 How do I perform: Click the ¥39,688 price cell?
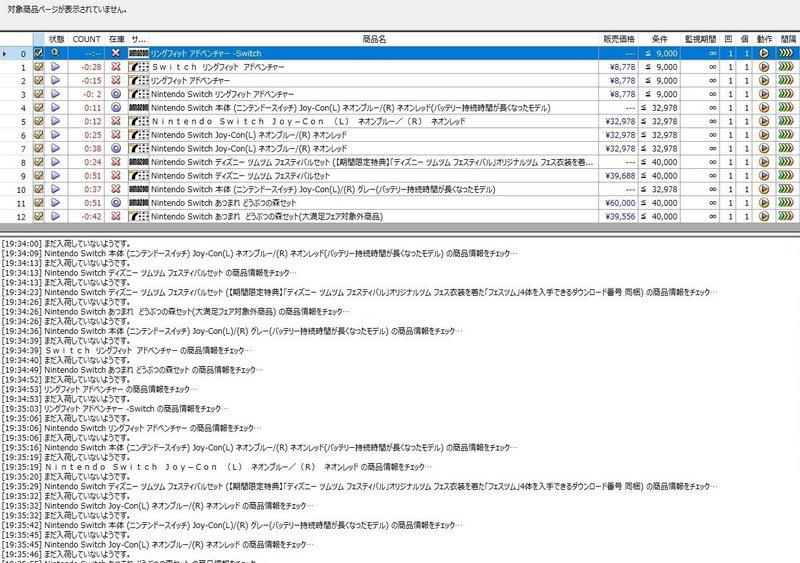620,176
